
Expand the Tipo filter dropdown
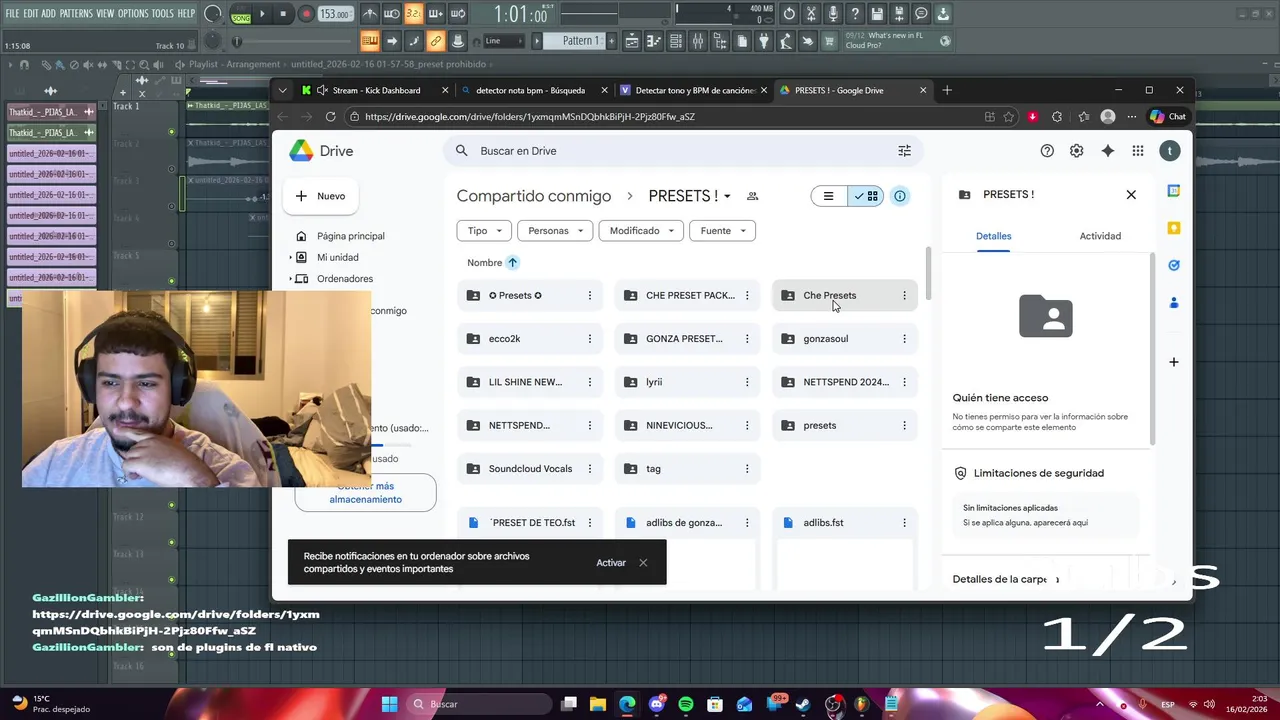[484, 231]
